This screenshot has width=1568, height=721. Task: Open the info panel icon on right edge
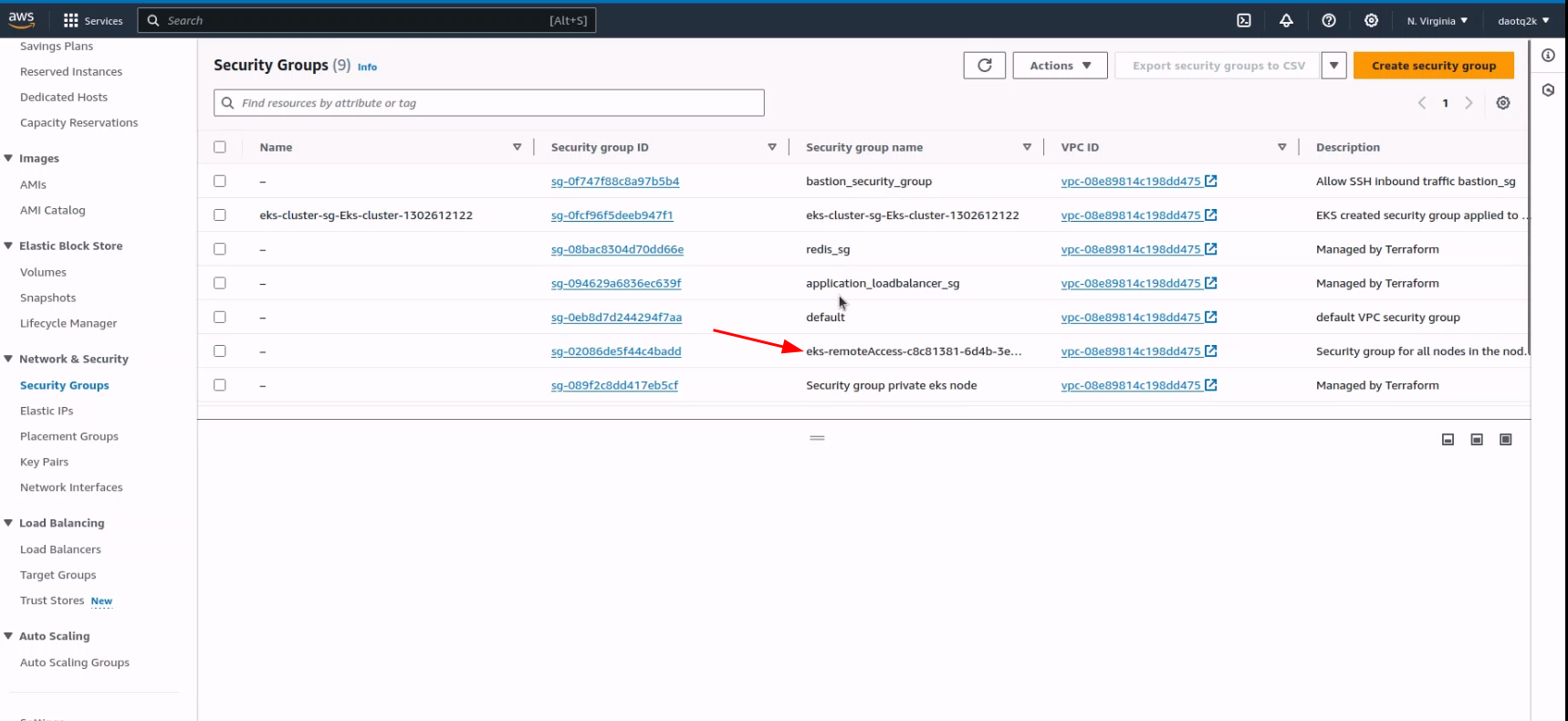coord(1548,56)
